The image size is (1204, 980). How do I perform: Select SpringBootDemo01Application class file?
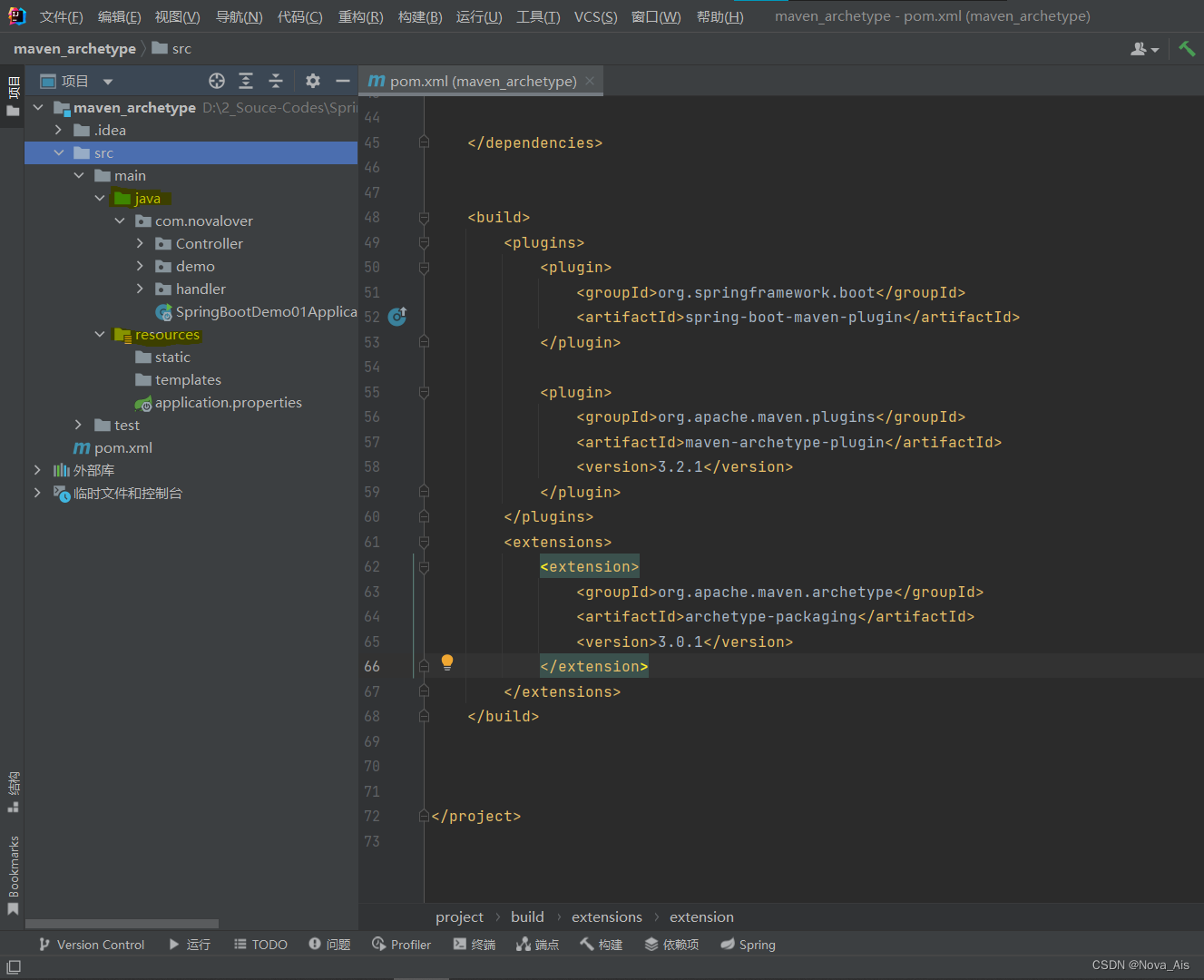[256, 311]
